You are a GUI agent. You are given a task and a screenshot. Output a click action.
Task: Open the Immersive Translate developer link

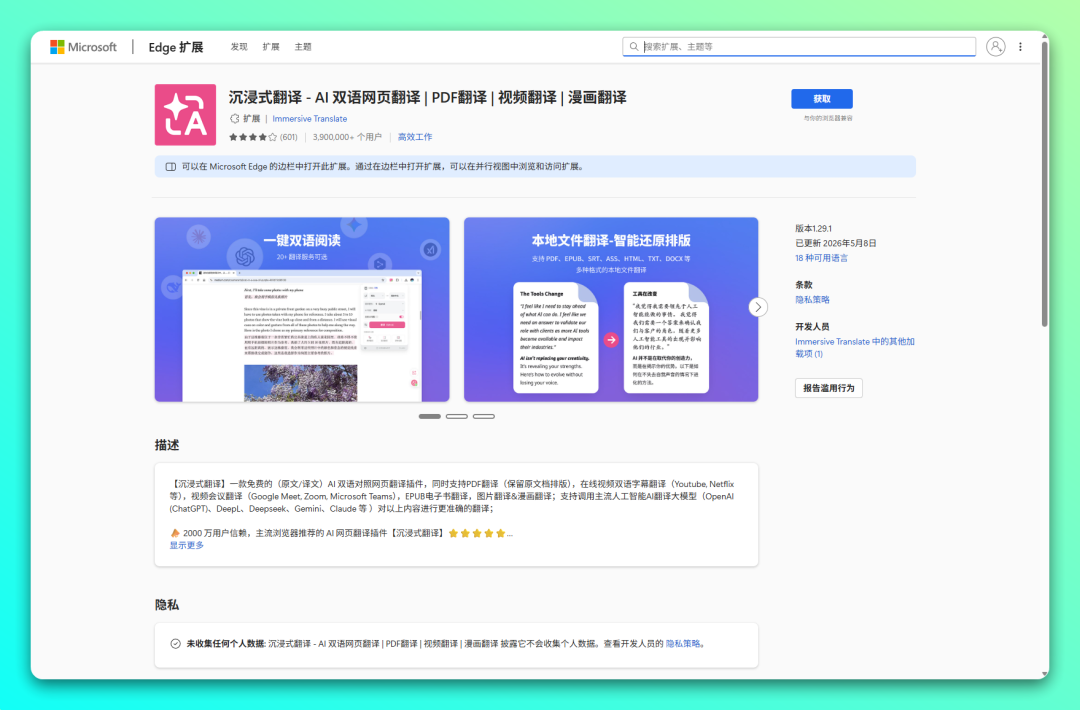[x=309, y=118]
